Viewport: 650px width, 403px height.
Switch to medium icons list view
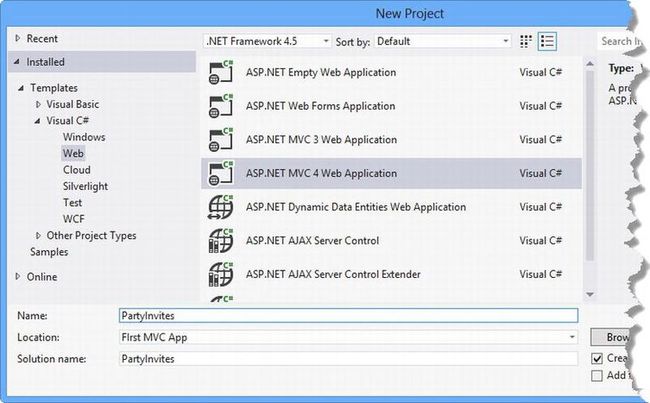pos(547,41)
